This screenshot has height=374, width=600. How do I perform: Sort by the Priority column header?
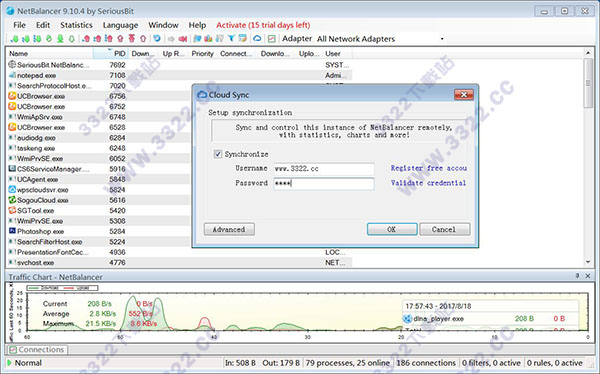coord(203,54)
